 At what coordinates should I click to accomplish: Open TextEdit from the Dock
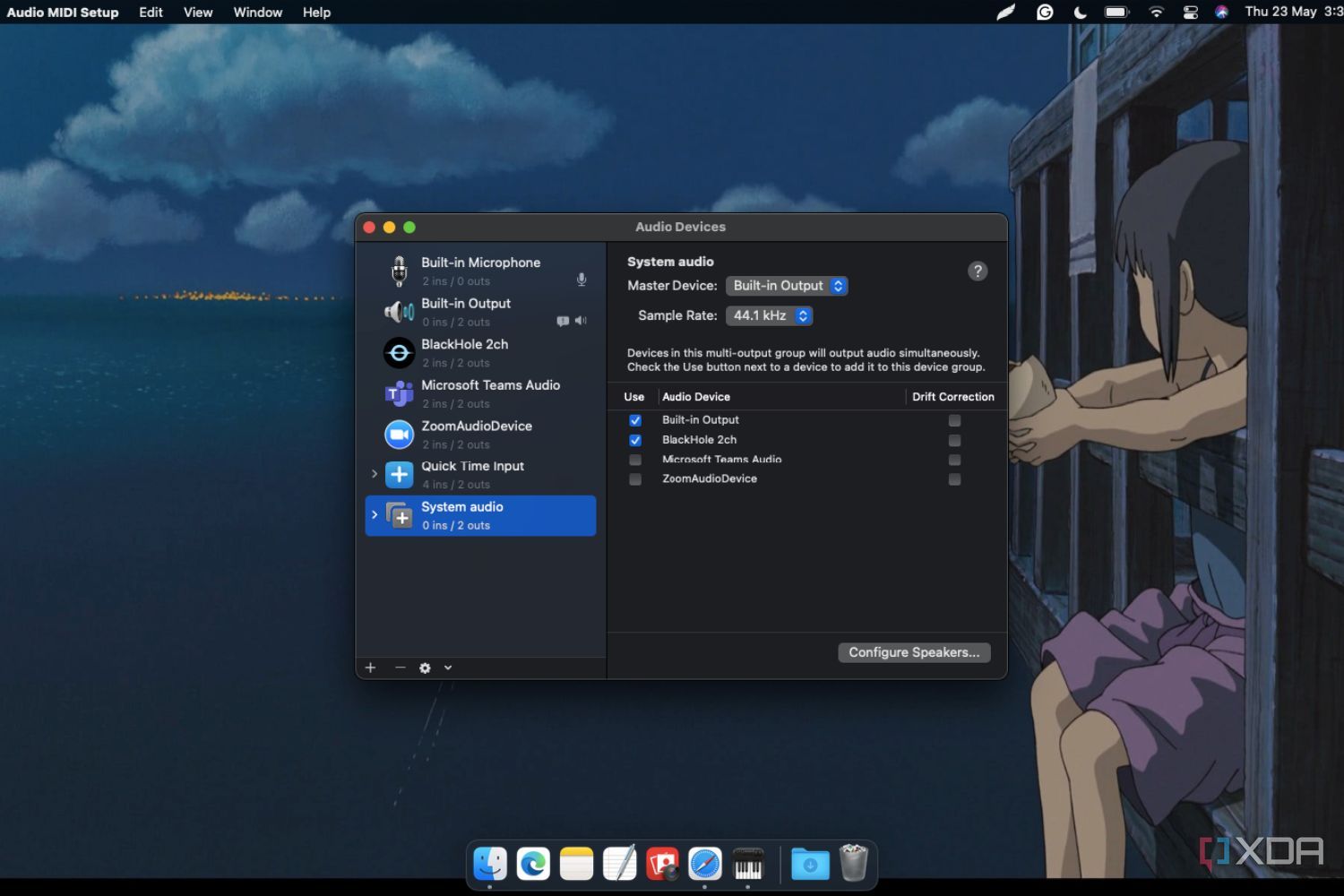[x=619, y=864]
